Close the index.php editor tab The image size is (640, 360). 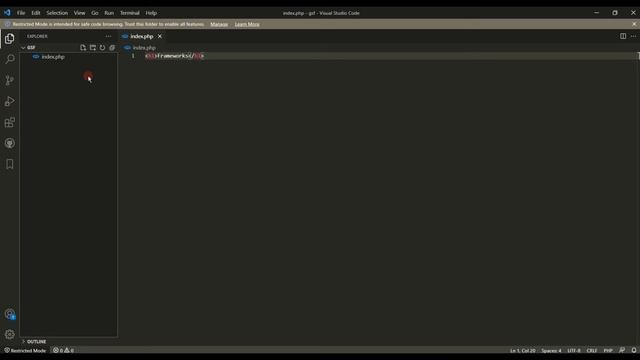pos(160,36)
